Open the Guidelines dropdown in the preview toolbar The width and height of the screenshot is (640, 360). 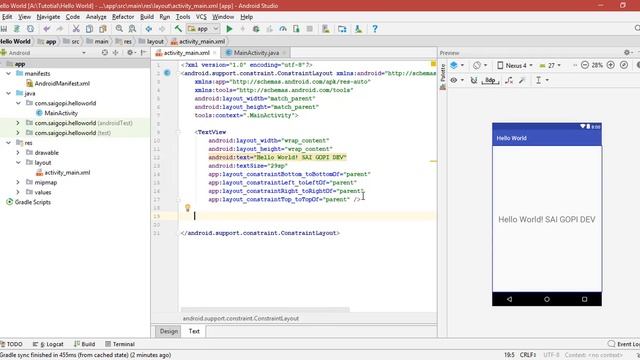[542, 80]
